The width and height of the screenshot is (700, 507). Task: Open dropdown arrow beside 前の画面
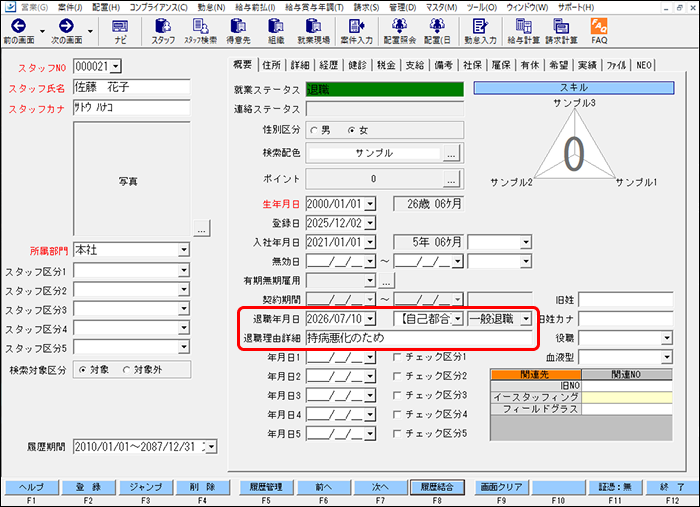pos(42,31)
